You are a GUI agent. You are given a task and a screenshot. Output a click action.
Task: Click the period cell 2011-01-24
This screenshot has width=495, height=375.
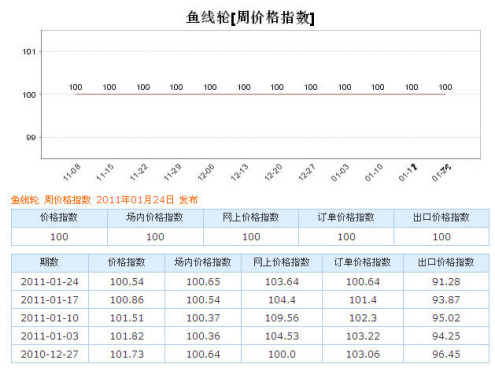pos(49,282)
